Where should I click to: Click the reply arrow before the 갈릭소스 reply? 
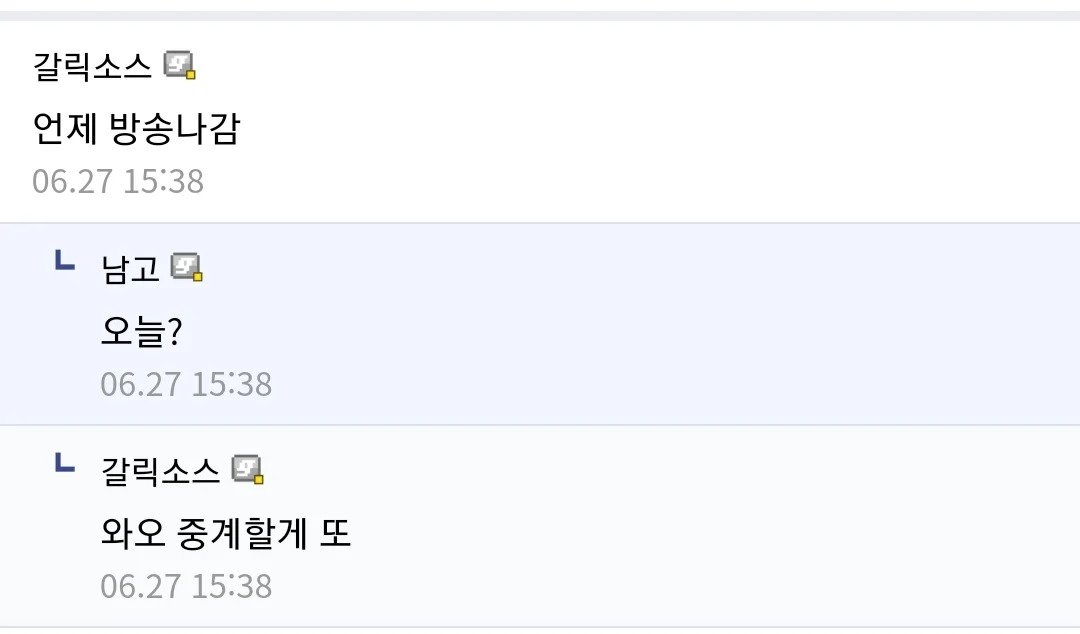pos(64,464)
